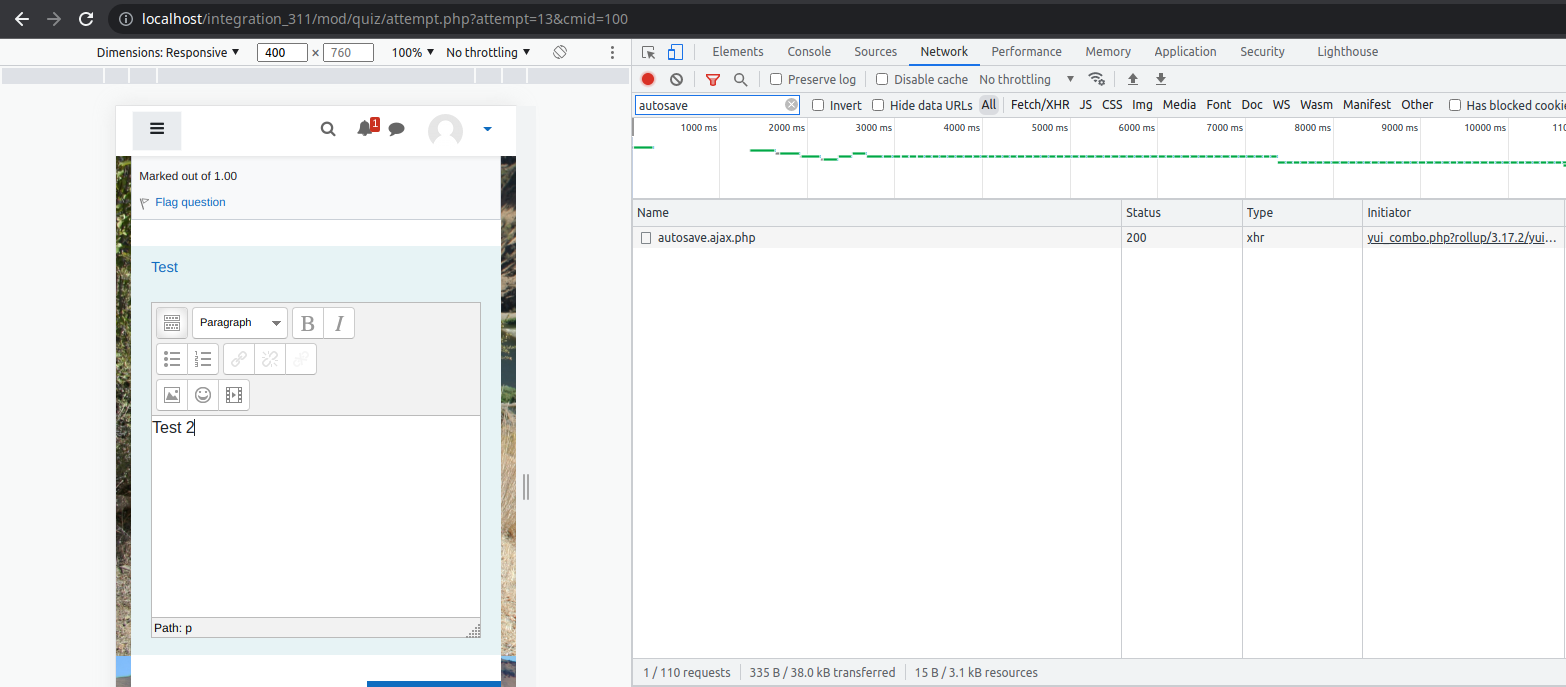The image size is (1566, 687).
Task: Open network search magnifier
Action: click(x=740, y=79)
